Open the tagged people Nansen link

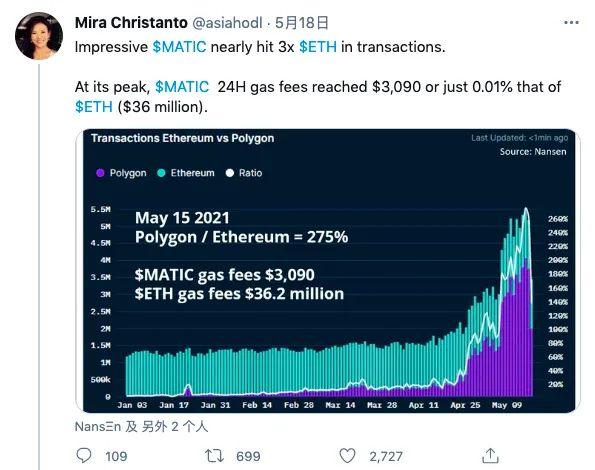(141, 426)
